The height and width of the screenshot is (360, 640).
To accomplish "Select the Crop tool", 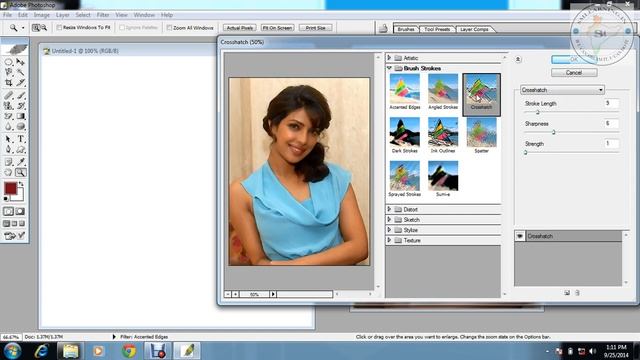I will coord(9,82).
